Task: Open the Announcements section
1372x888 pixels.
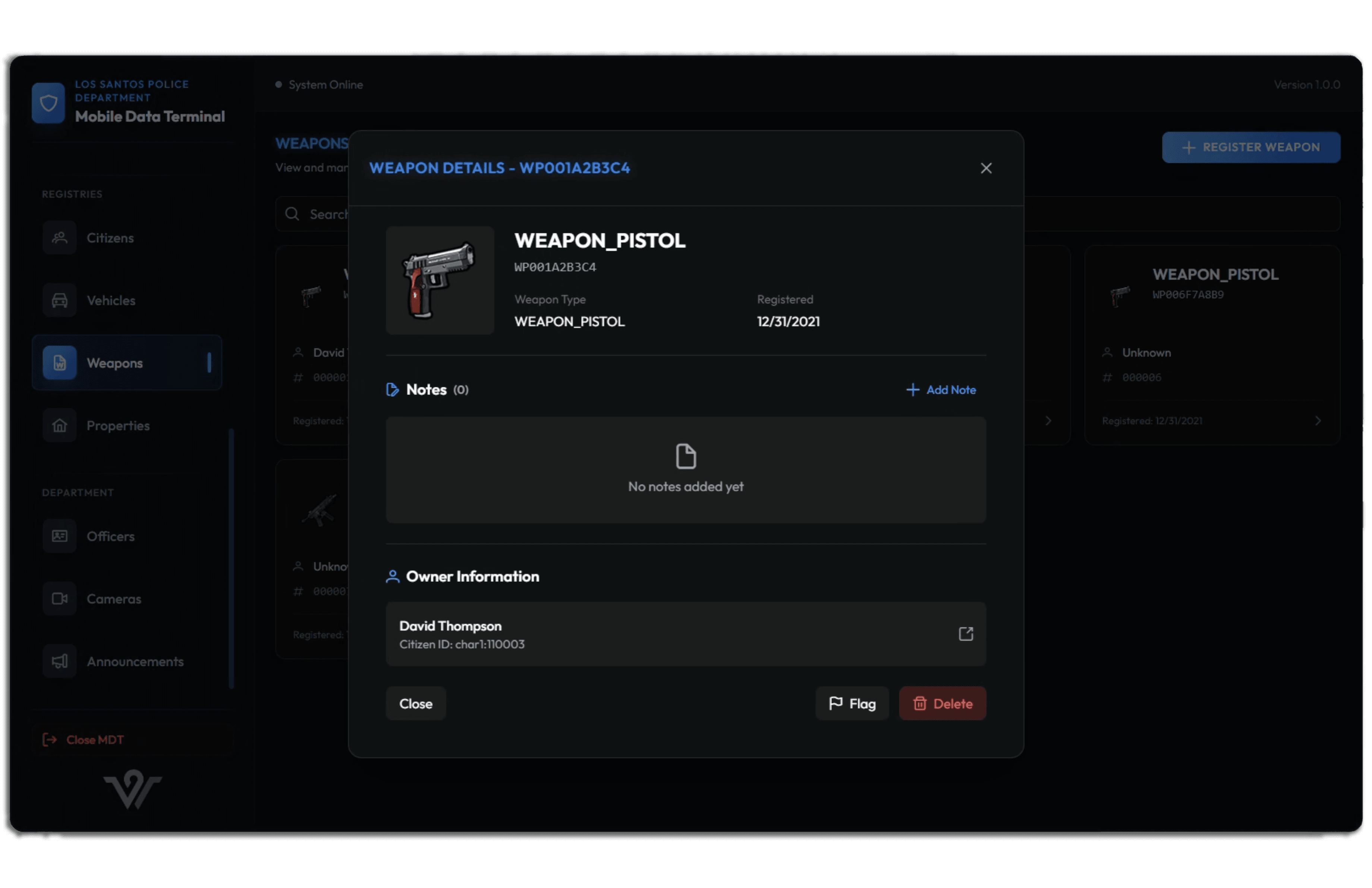Action: click(127, 661)
